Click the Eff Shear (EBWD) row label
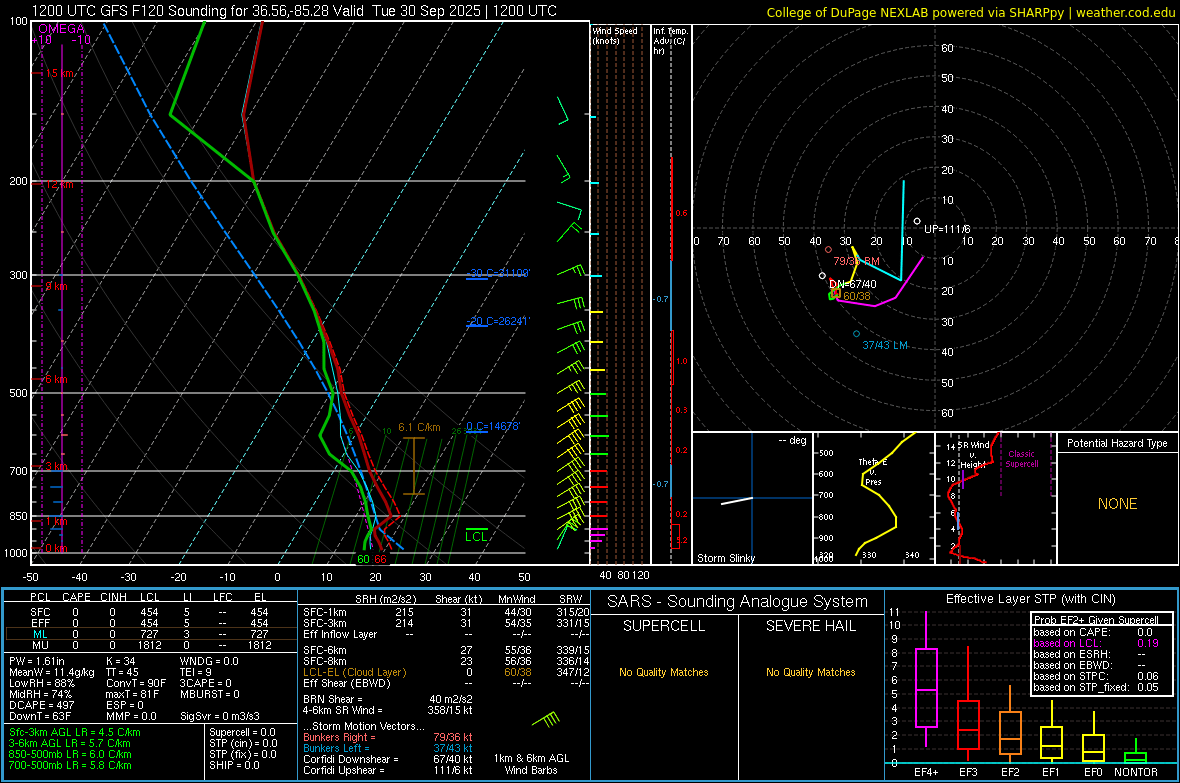 coord(347,683)
